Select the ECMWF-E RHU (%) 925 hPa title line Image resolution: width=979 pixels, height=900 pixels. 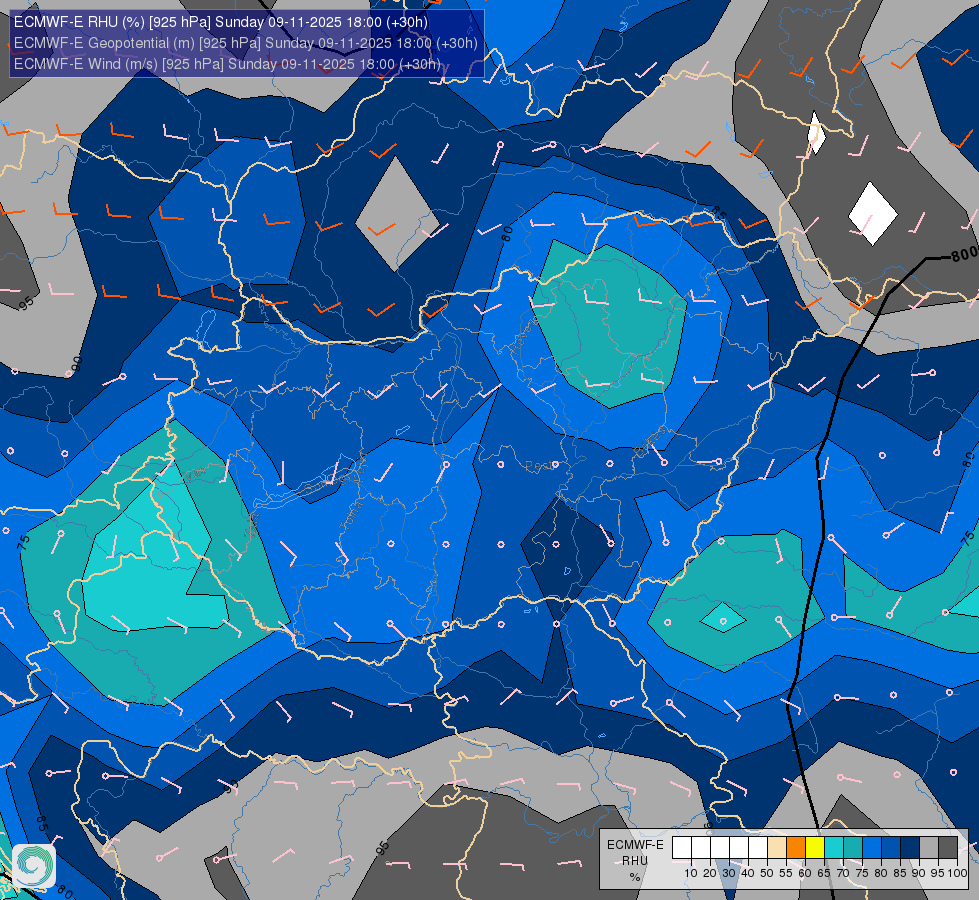click(x=221, y=22)
